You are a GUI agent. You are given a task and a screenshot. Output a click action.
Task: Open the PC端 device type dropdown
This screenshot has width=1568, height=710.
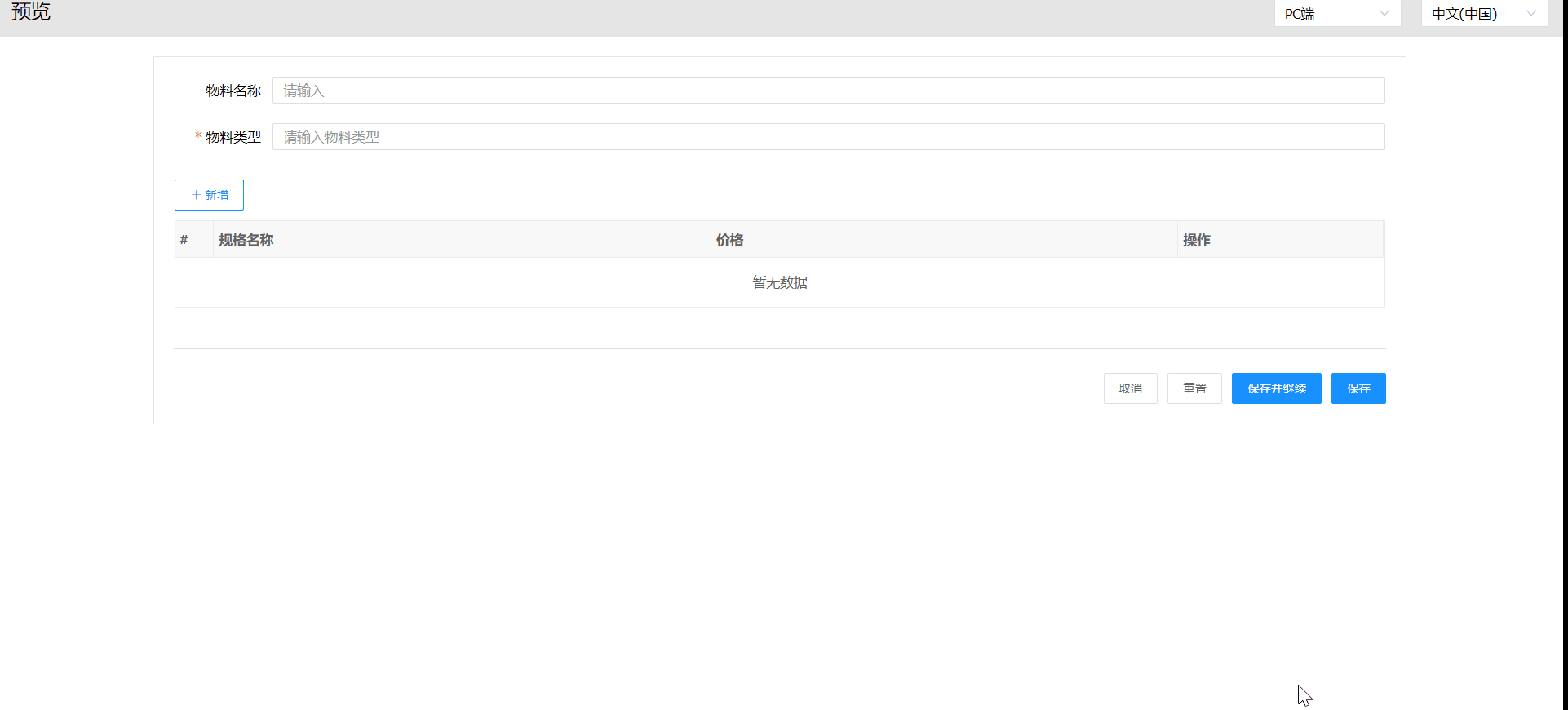pos(1336,14)
